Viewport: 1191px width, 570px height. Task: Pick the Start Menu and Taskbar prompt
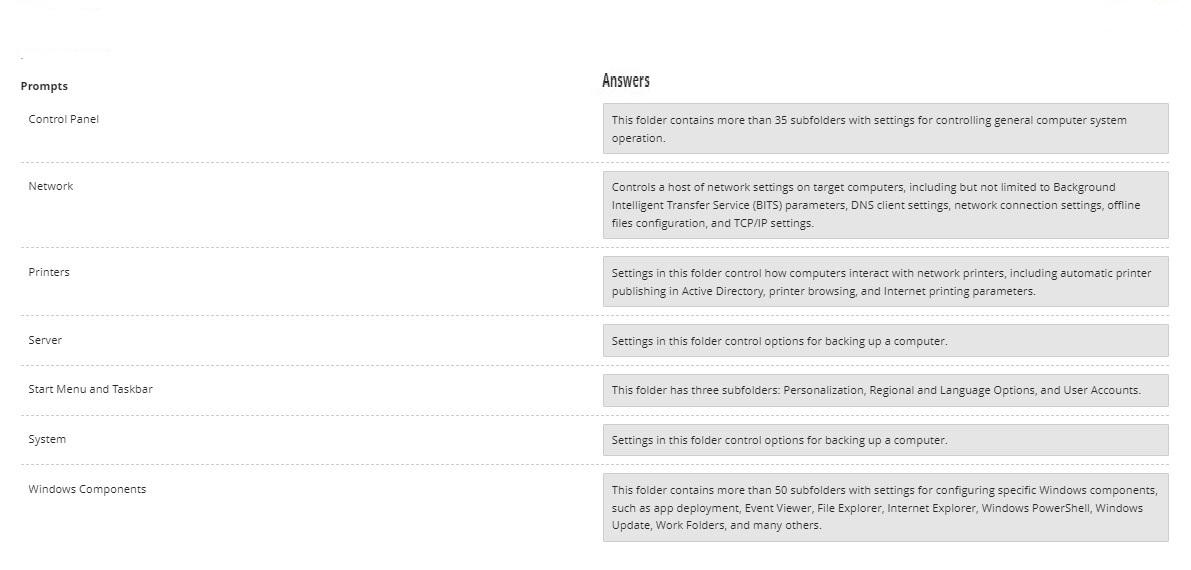click(90, 389)
